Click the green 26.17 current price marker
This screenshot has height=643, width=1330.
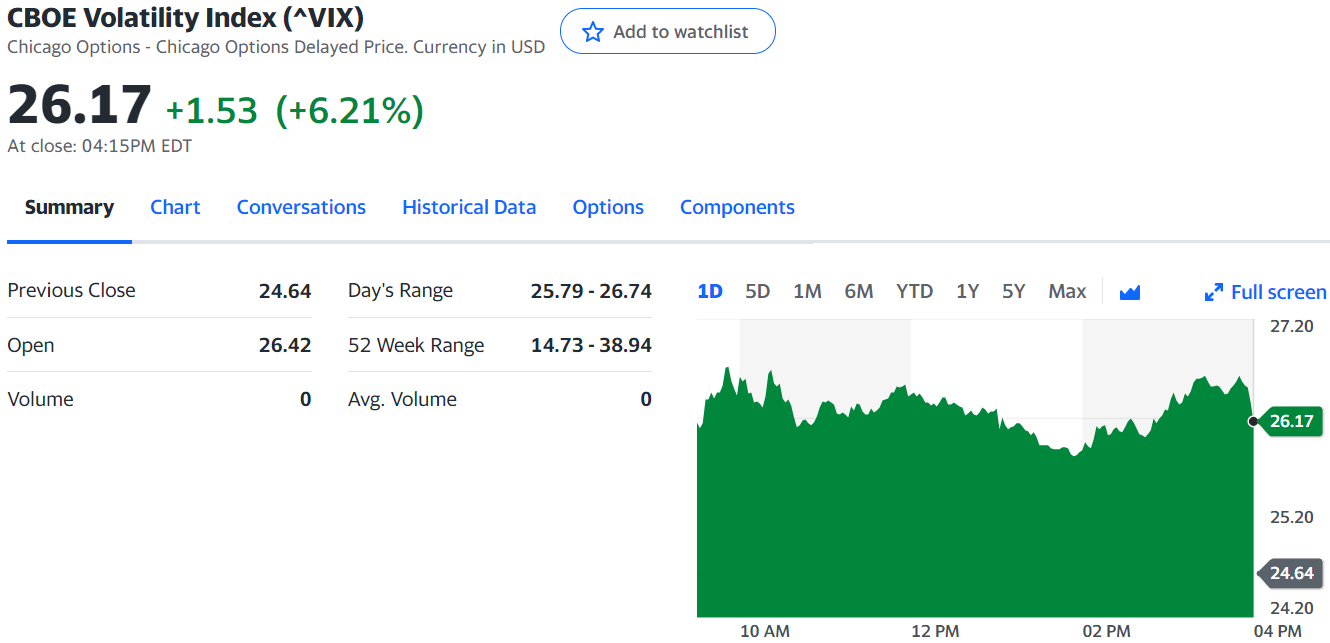click(x=1290, y=421)
